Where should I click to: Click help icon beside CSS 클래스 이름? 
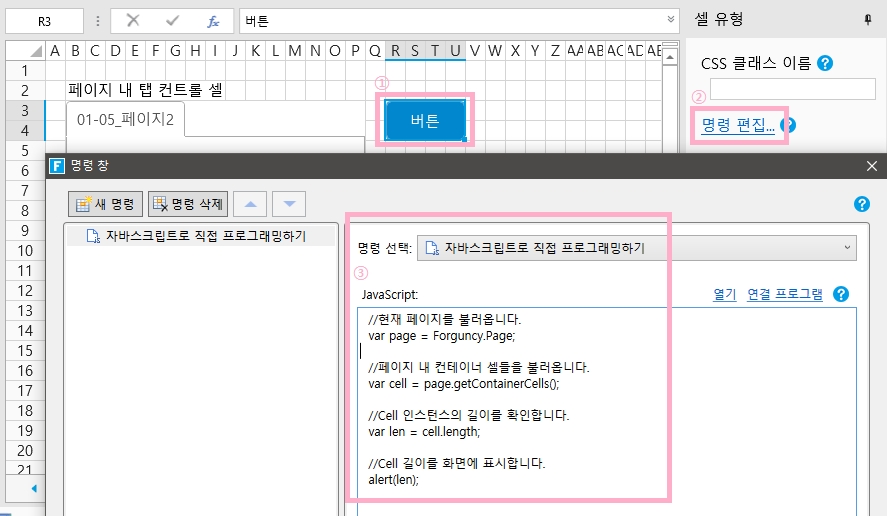tap(825, 63)
